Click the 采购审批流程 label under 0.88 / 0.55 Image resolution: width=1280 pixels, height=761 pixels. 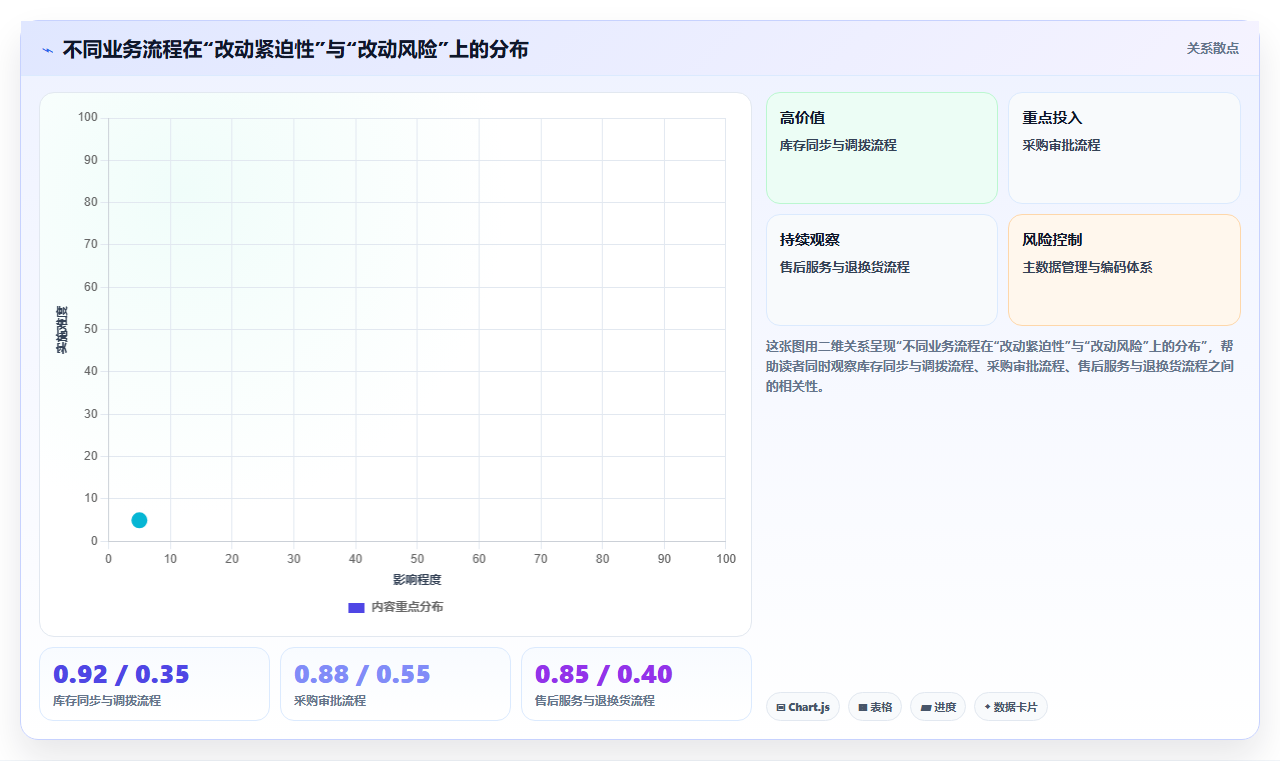330,701
